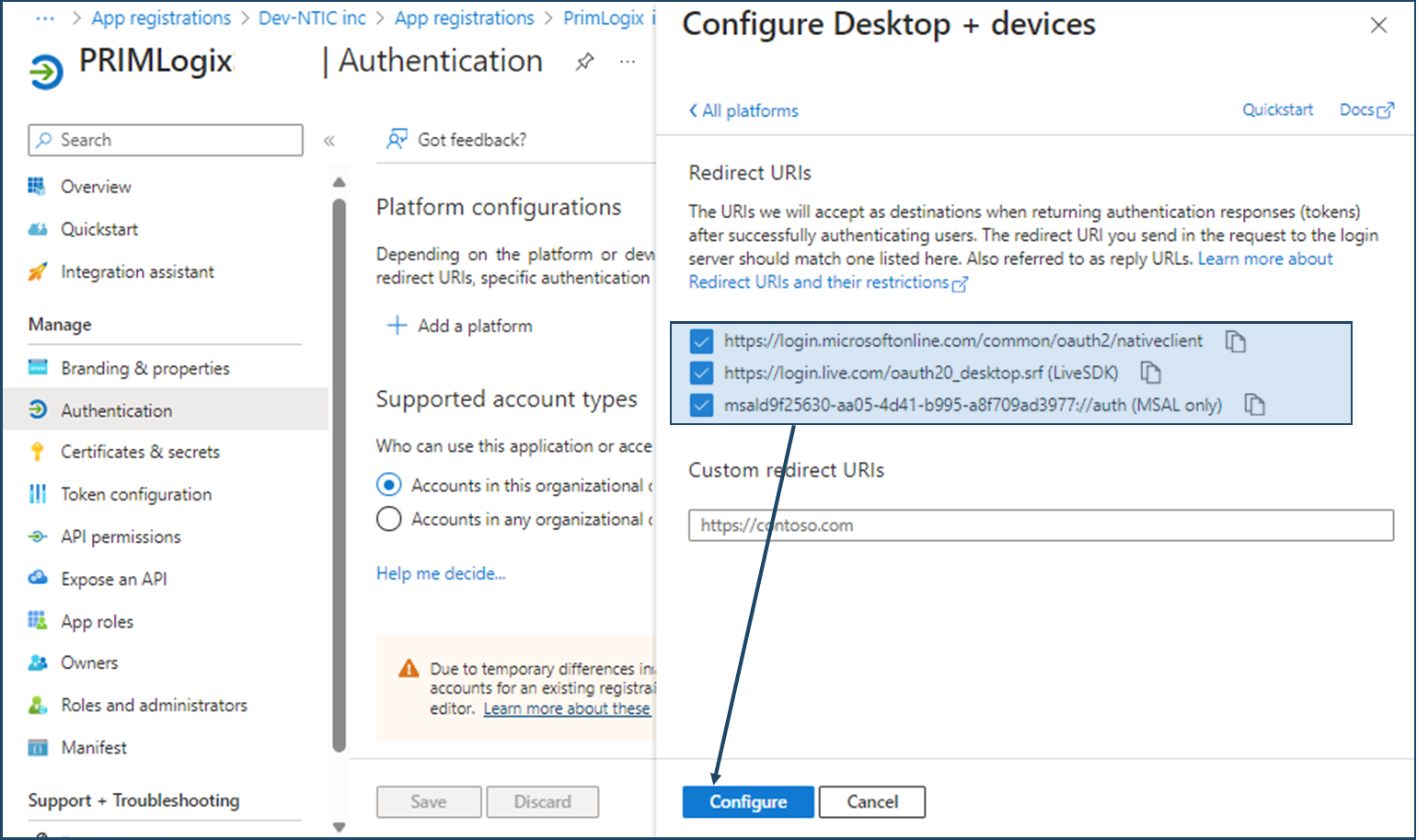Click the Add a platform link
This screenshot has width=1417, height=840.
point(475,326)
